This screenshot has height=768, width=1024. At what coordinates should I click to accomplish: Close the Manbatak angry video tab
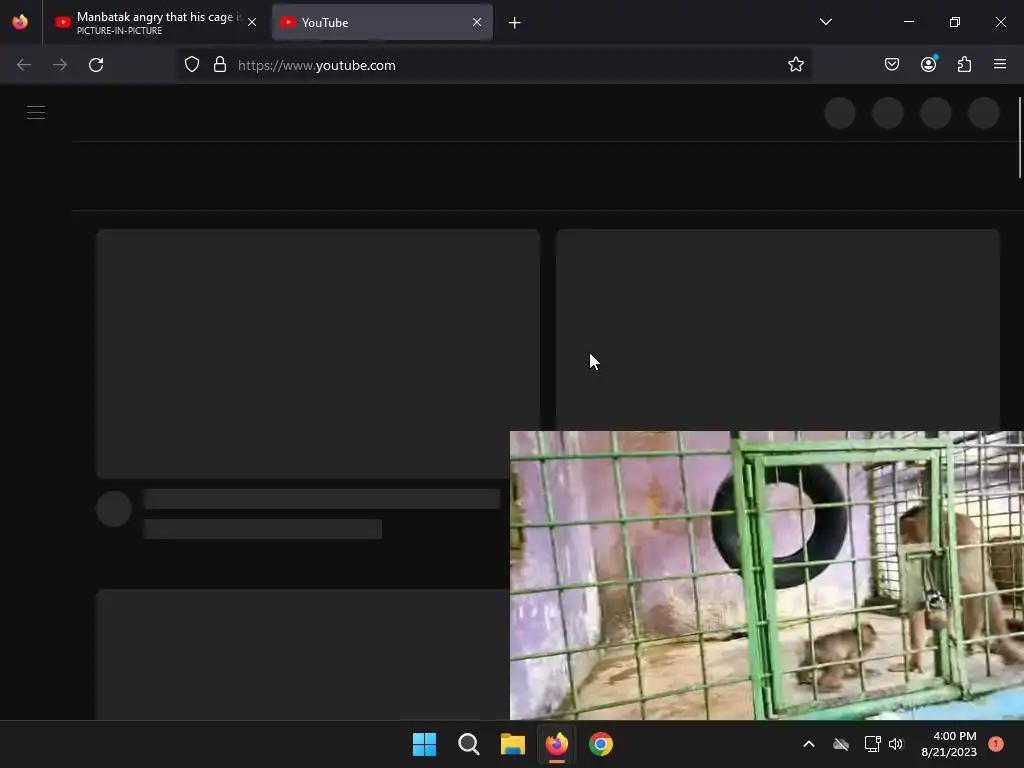252,22
